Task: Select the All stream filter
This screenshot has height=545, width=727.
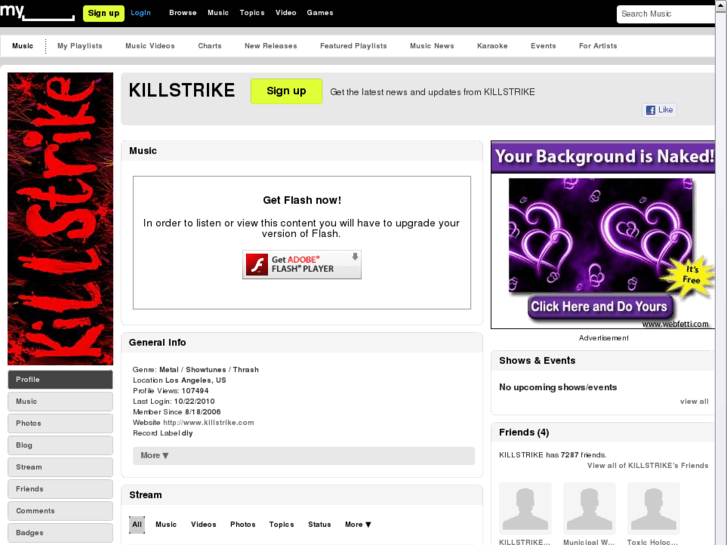Action: point(137,525)
